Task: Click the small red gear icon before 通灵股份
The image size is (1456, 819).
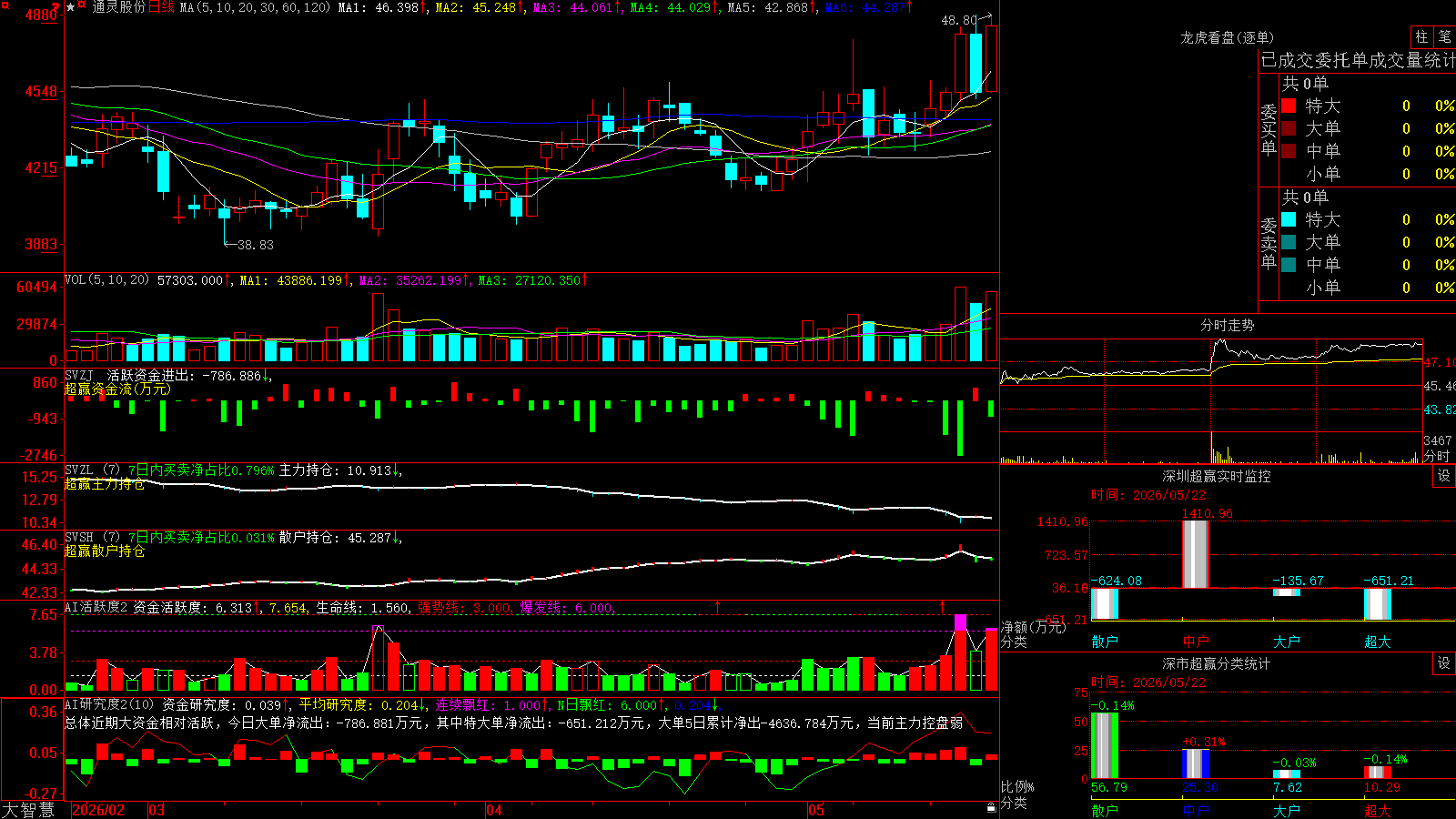Action: (x=82, y=6)
